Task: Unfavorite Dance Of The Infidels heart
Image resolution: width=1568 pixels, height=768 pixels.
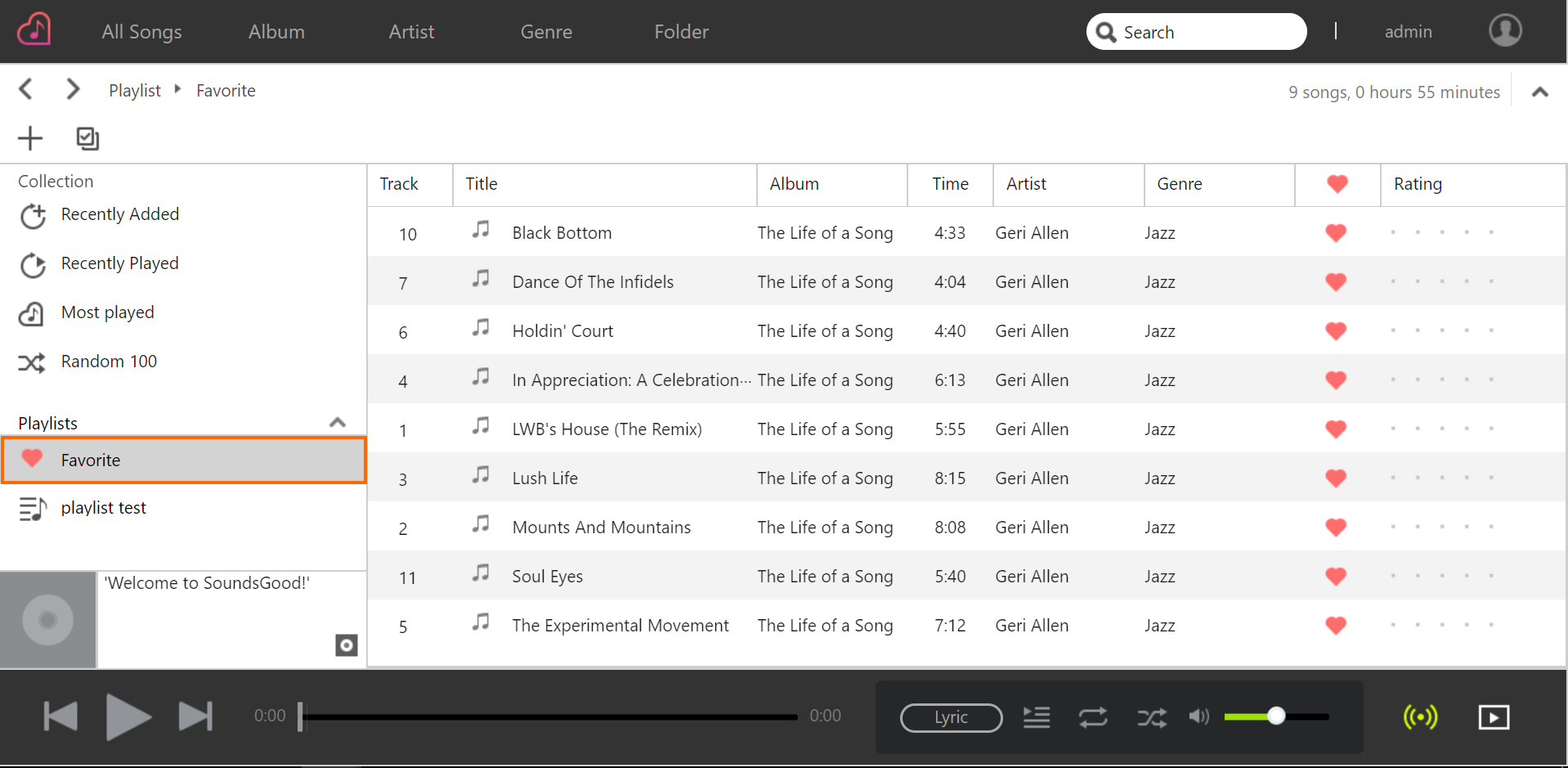Action: coord(1336,282)
